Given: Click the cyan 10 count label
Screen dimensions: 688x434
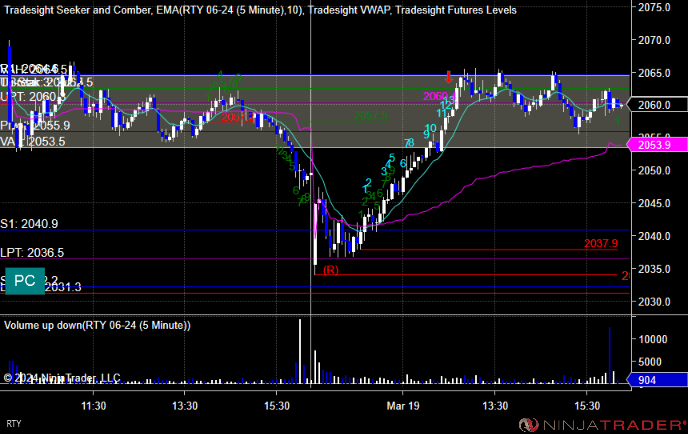Looking at the screenshot, I should point(431,128).
